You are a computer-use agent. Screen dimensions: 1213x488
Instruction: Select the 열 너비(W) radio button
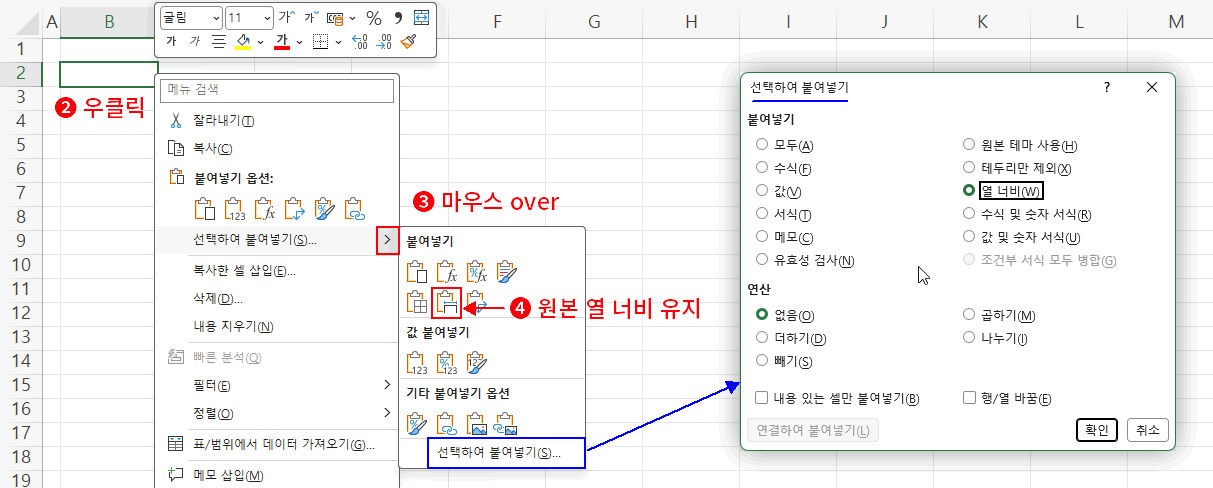point(968,190)
